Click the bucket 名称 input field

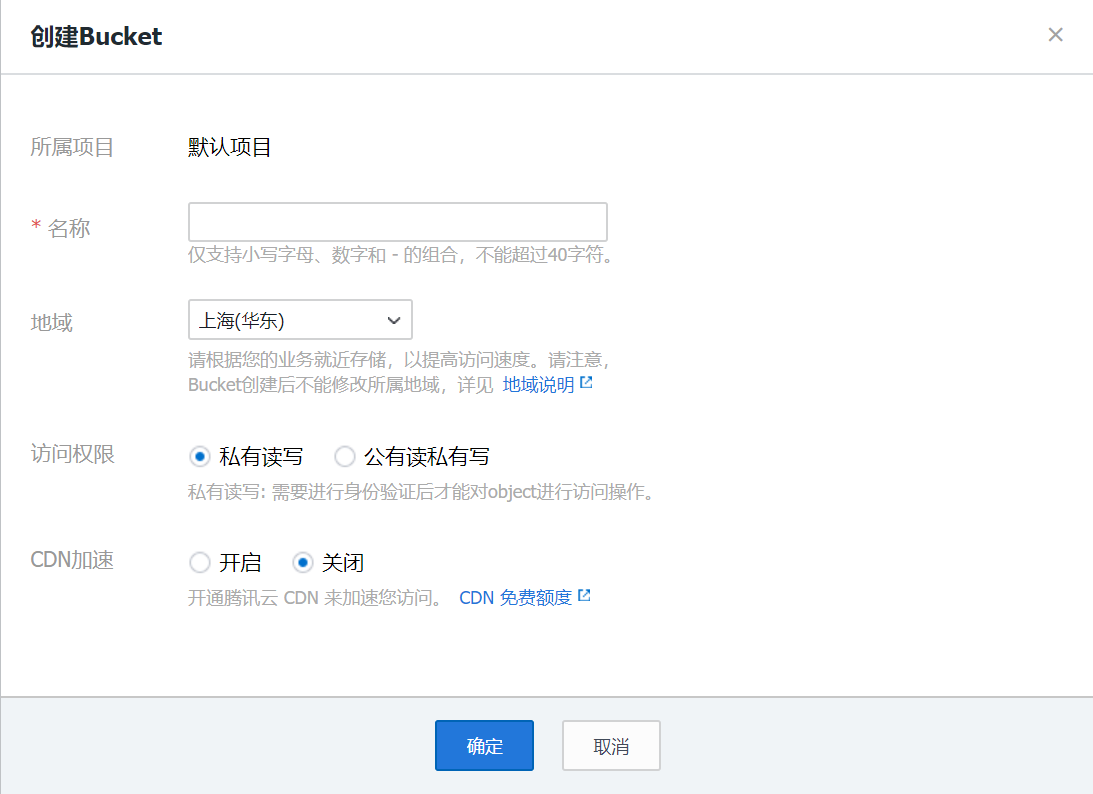(x=397, y=221)
